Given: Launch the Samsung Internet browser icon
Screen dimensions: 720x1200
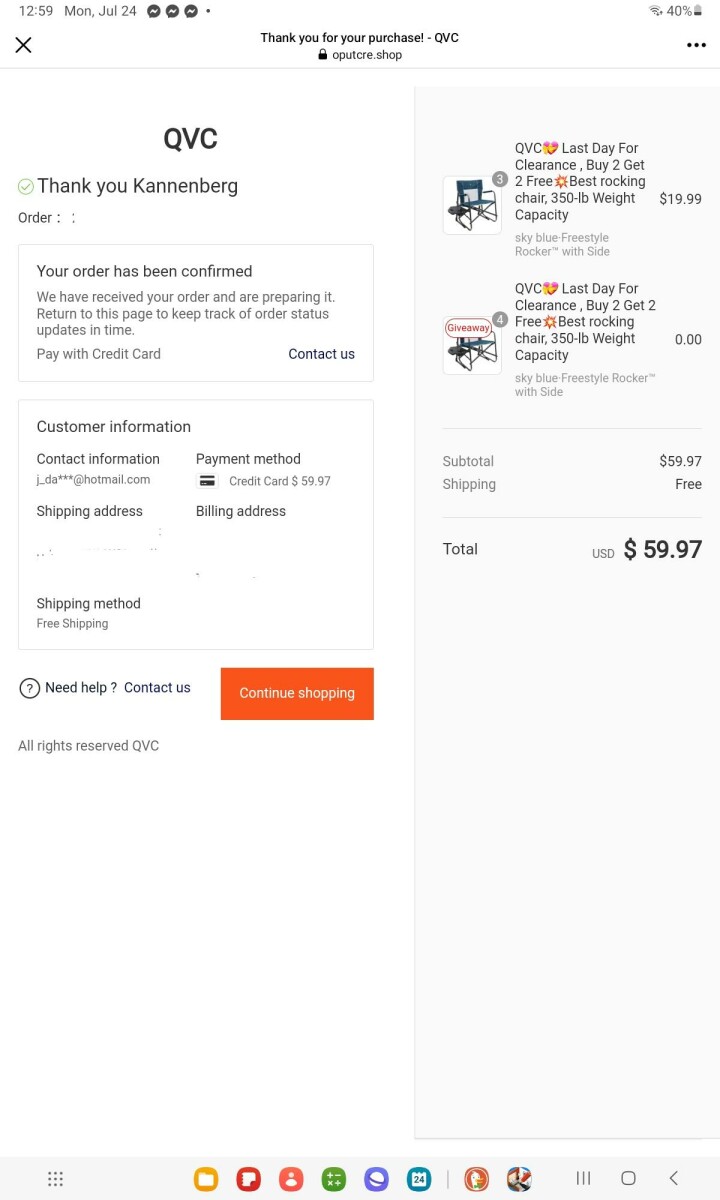Looking at the screenshot, I should coord(376,1179).
